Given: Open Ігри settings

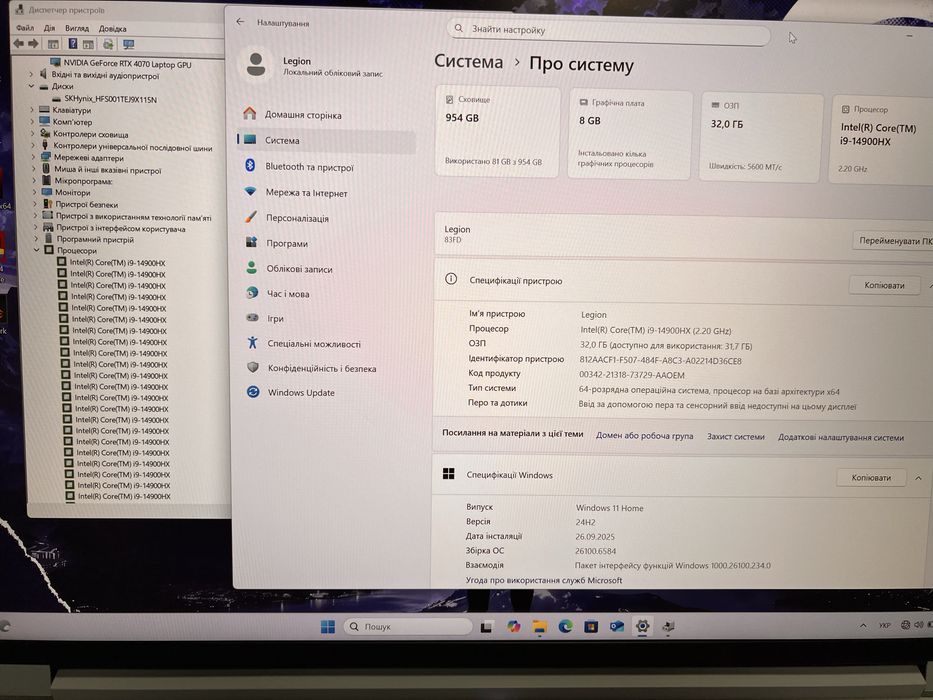Looking at the screenshot, I should [x=275, y=319].
